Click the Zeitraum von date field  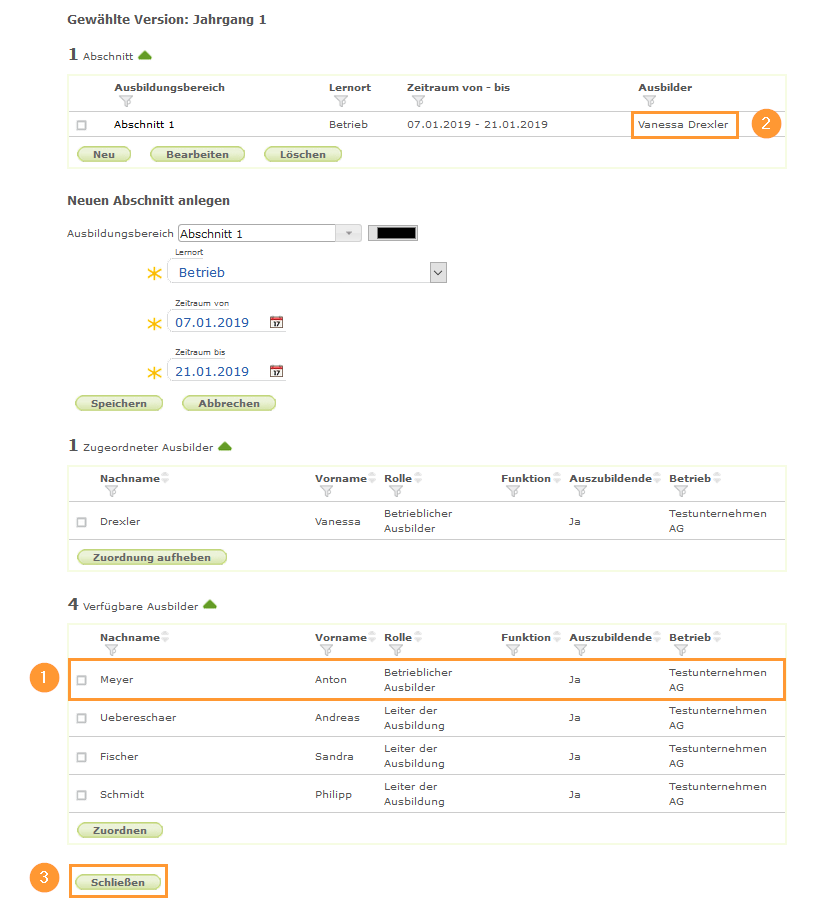(x=218, y=323)
